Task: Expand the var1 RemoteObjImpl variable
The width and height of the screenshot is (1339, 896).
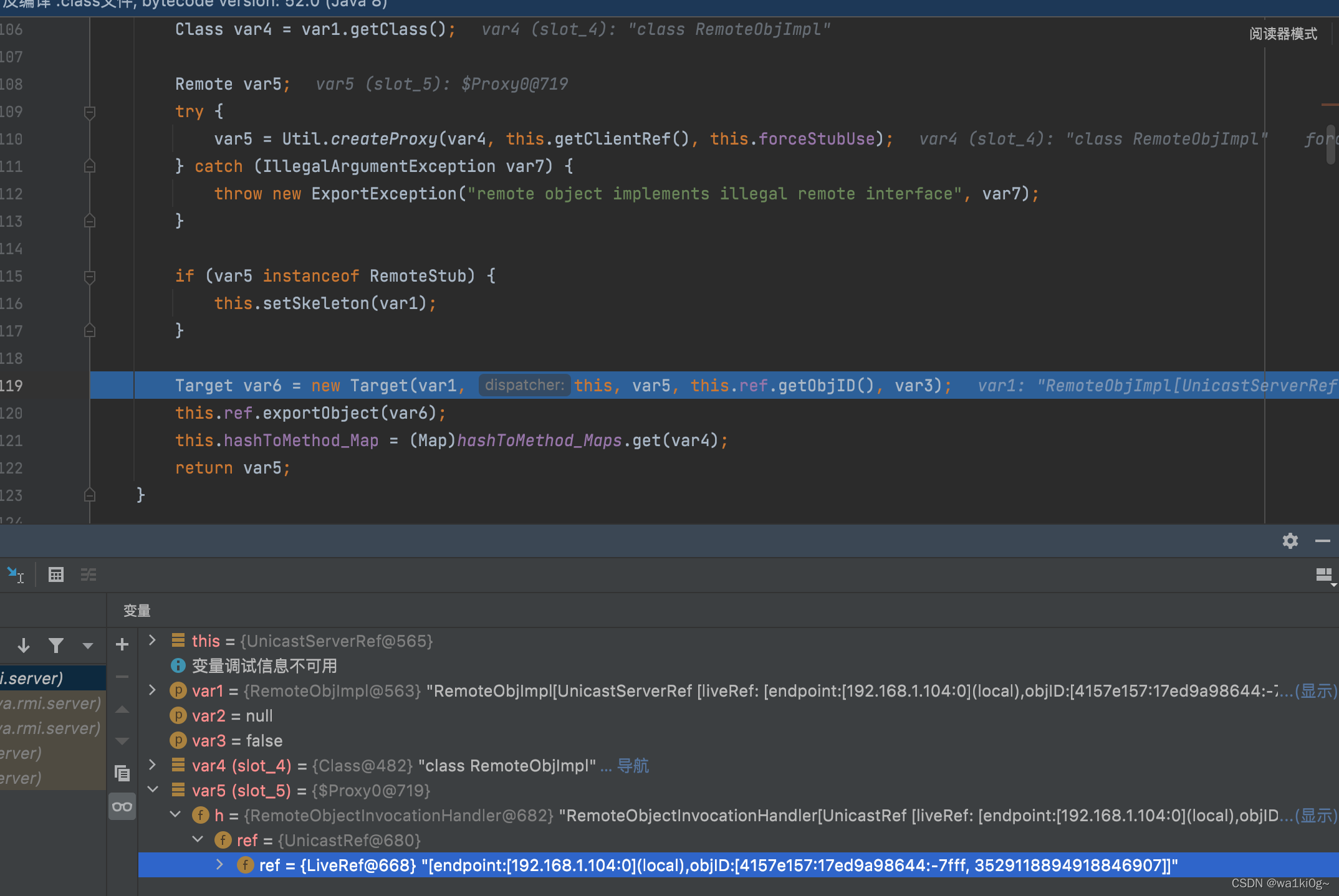Action: [152, 690]
